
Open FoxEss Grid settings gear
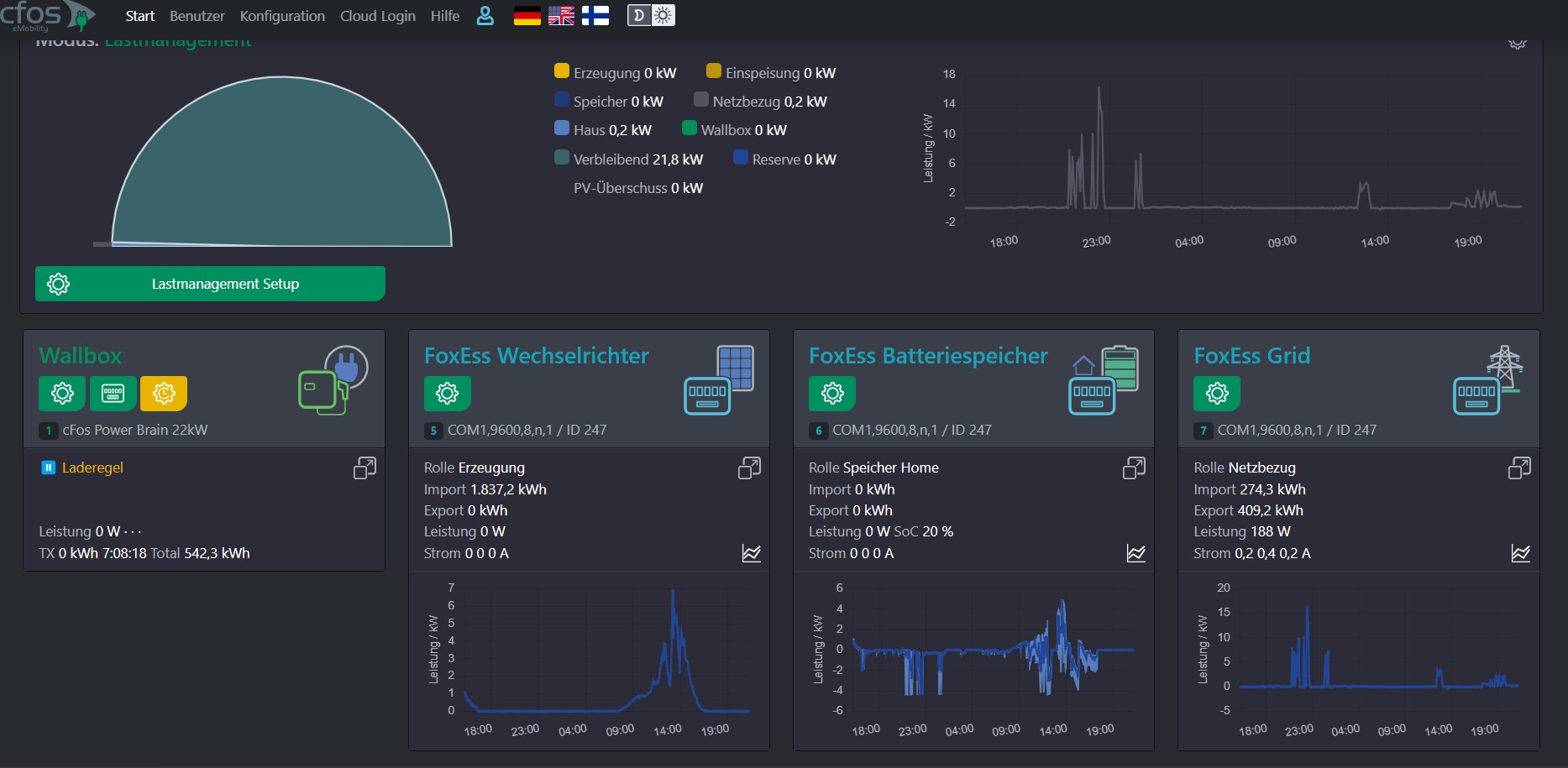coord(1217,393)
